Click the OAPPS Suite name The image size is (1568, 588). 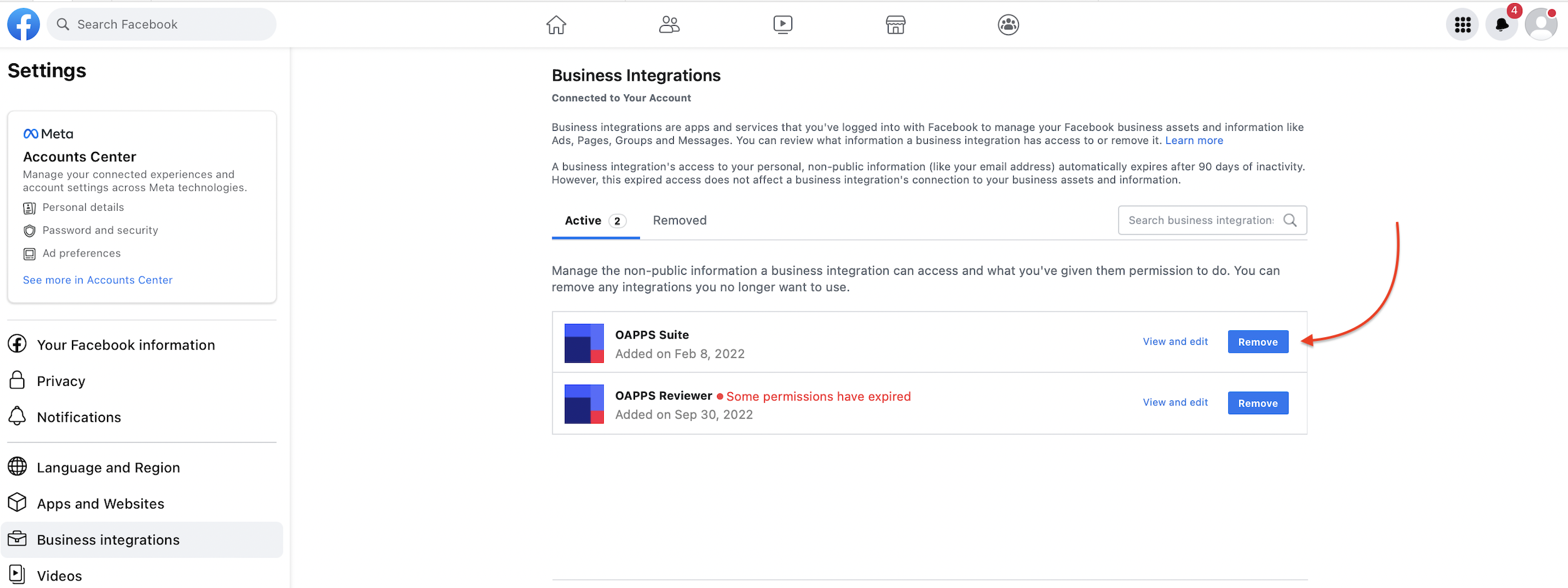pos(652,335)
